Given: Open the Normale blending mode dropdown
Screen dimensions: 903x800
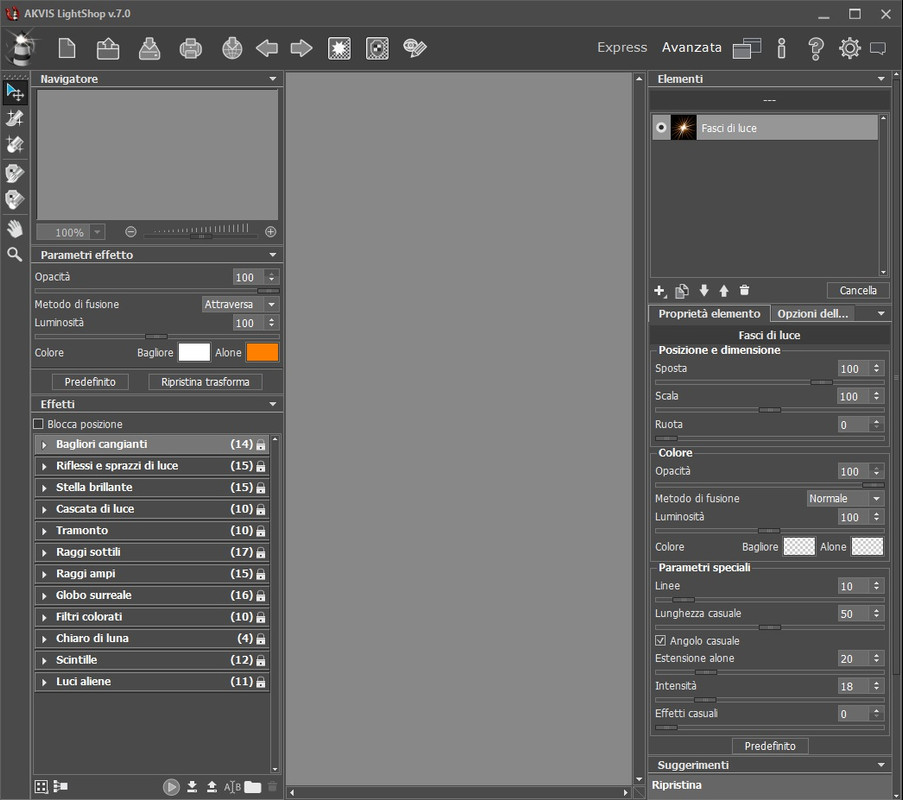Looking at the screenshot, I should [844, 499].
